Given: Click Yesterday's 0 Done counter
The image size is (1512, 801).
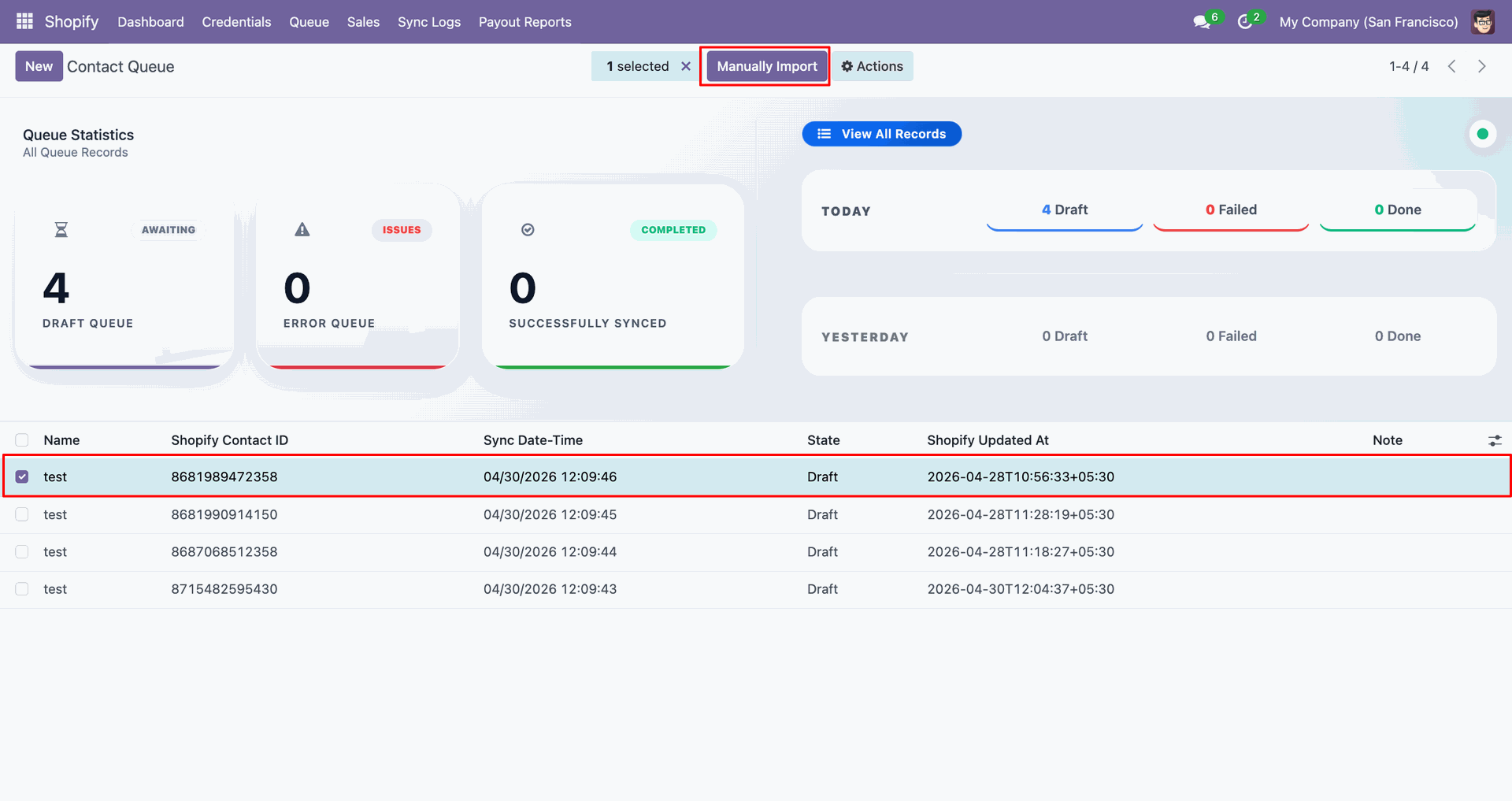Looking at the screenshot, I should 1398,336.
